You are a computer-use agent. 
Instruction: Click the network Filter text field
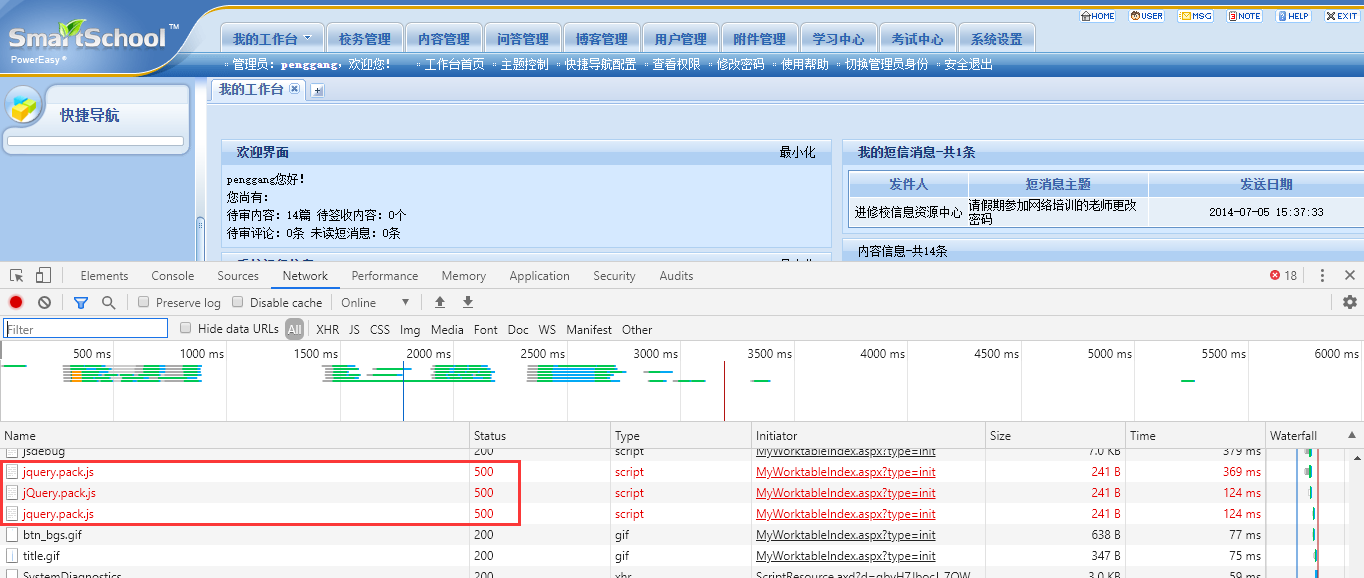tap(86, 329)
